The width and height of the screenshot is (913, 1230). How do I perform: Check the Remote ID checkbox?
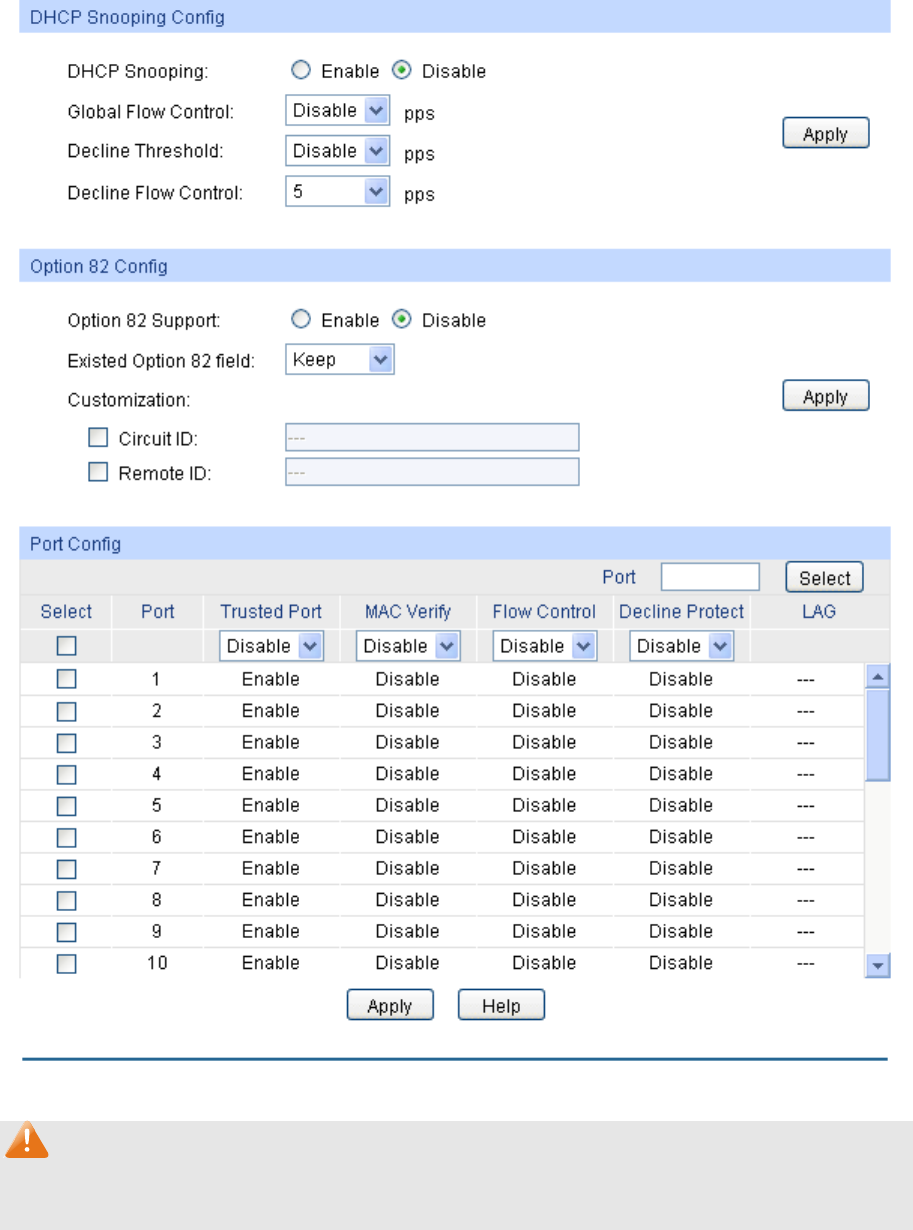click(x=98, y=473)
